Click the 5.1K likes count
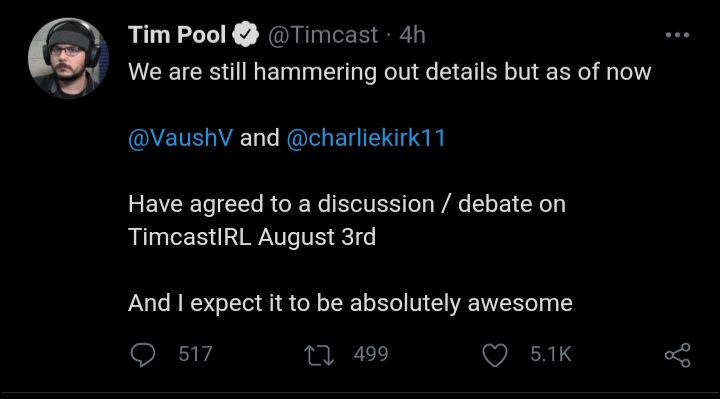The height and width of the screenshot is (399, 720). [551, 354]
